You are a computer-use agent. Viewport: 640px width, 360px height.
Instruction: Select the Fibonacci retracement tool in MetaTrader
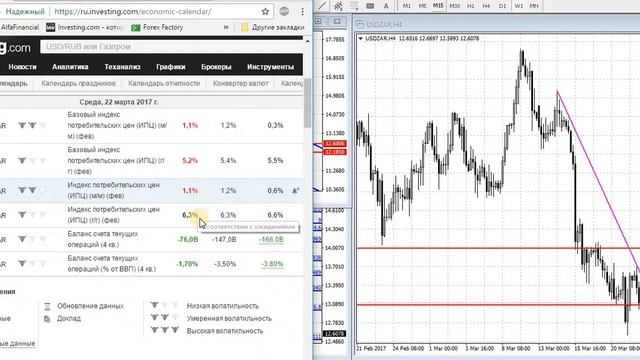pos(354,6)
